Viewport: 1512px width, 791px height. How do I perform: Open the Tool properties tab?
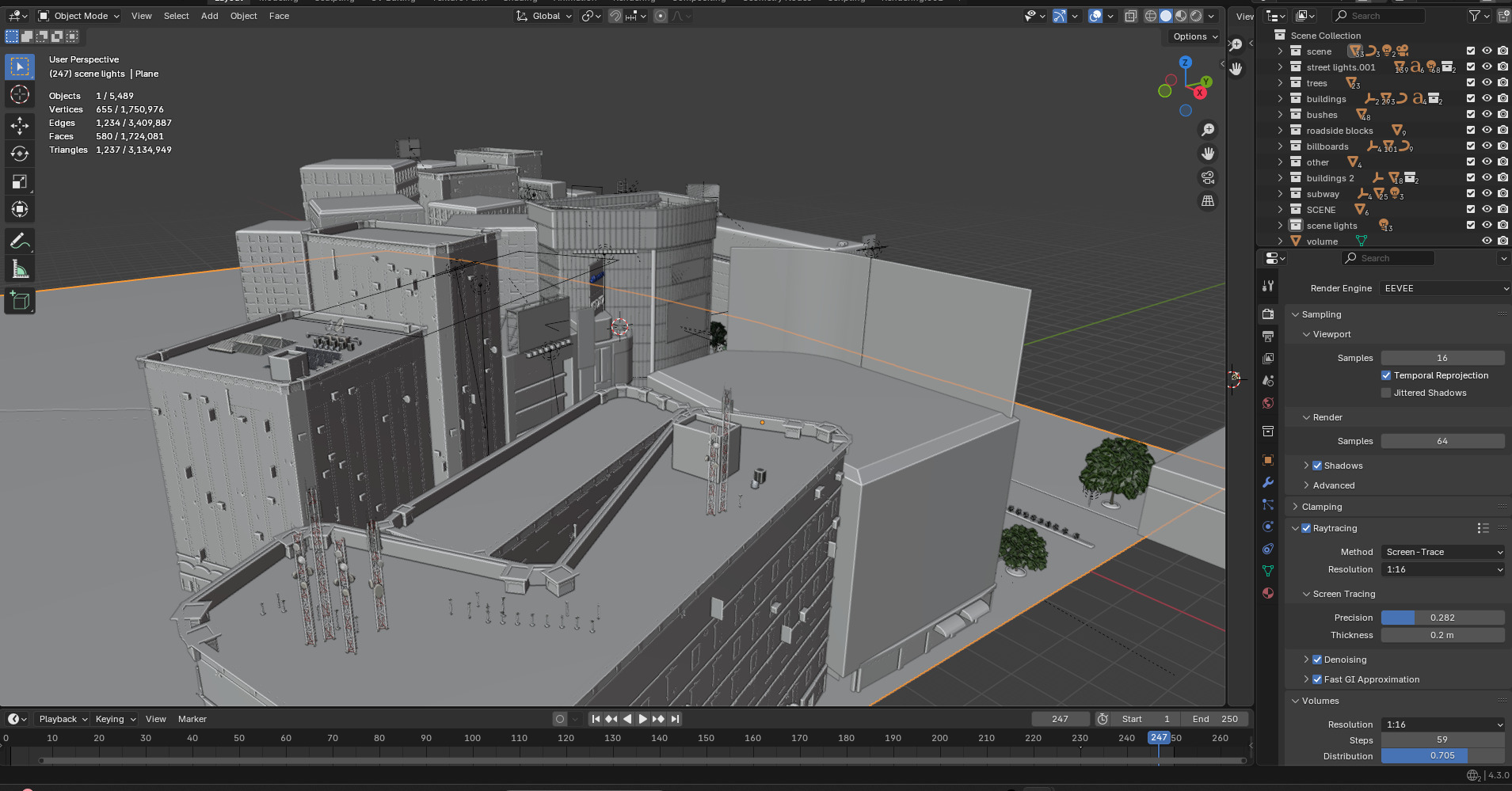1268,286
